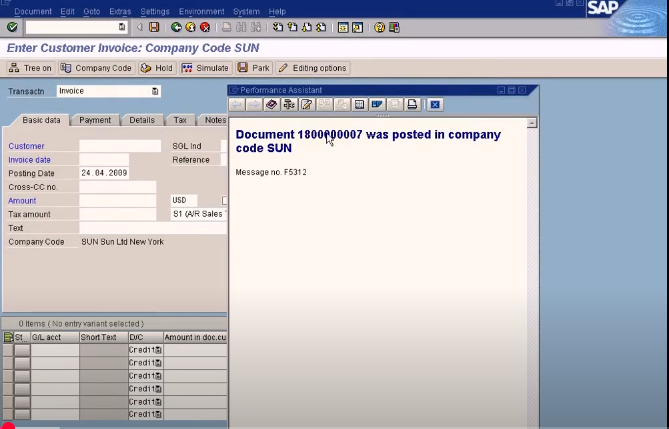
Task: Open the Environment menu
Action: (x=201, y=12)
